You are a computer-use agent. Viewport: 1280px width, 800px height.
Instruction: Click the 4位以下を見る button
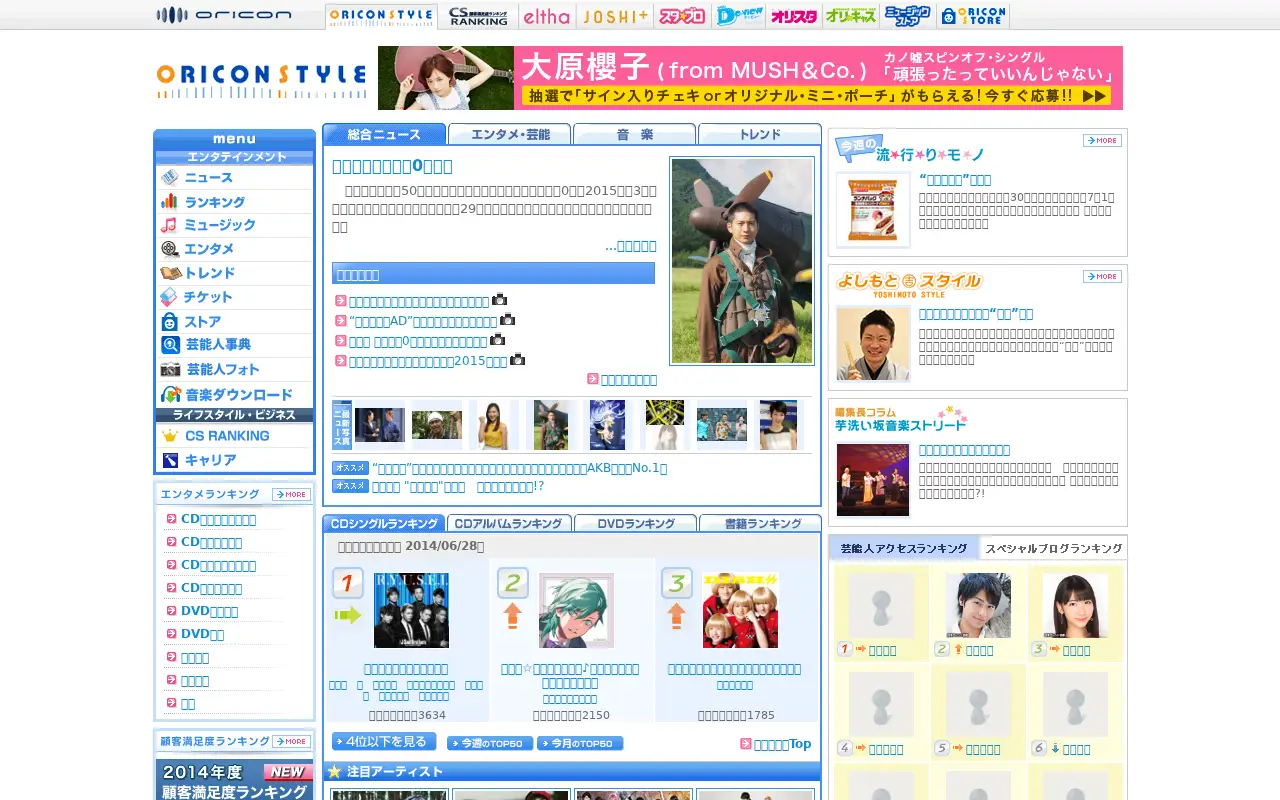point(384,742)
